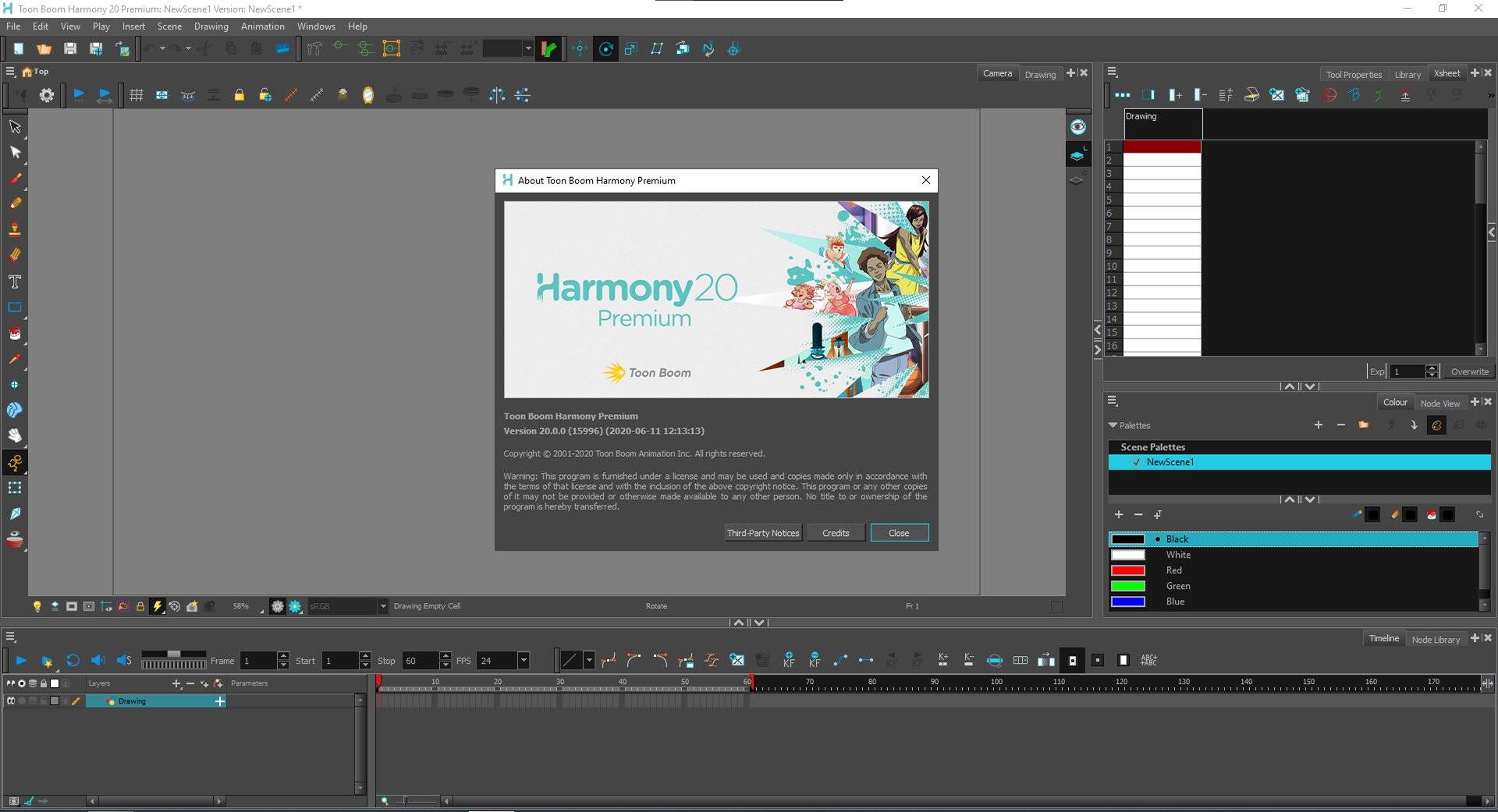Click timeline Play button
Screen dimensions: 1498x812
tap(21, 661)
